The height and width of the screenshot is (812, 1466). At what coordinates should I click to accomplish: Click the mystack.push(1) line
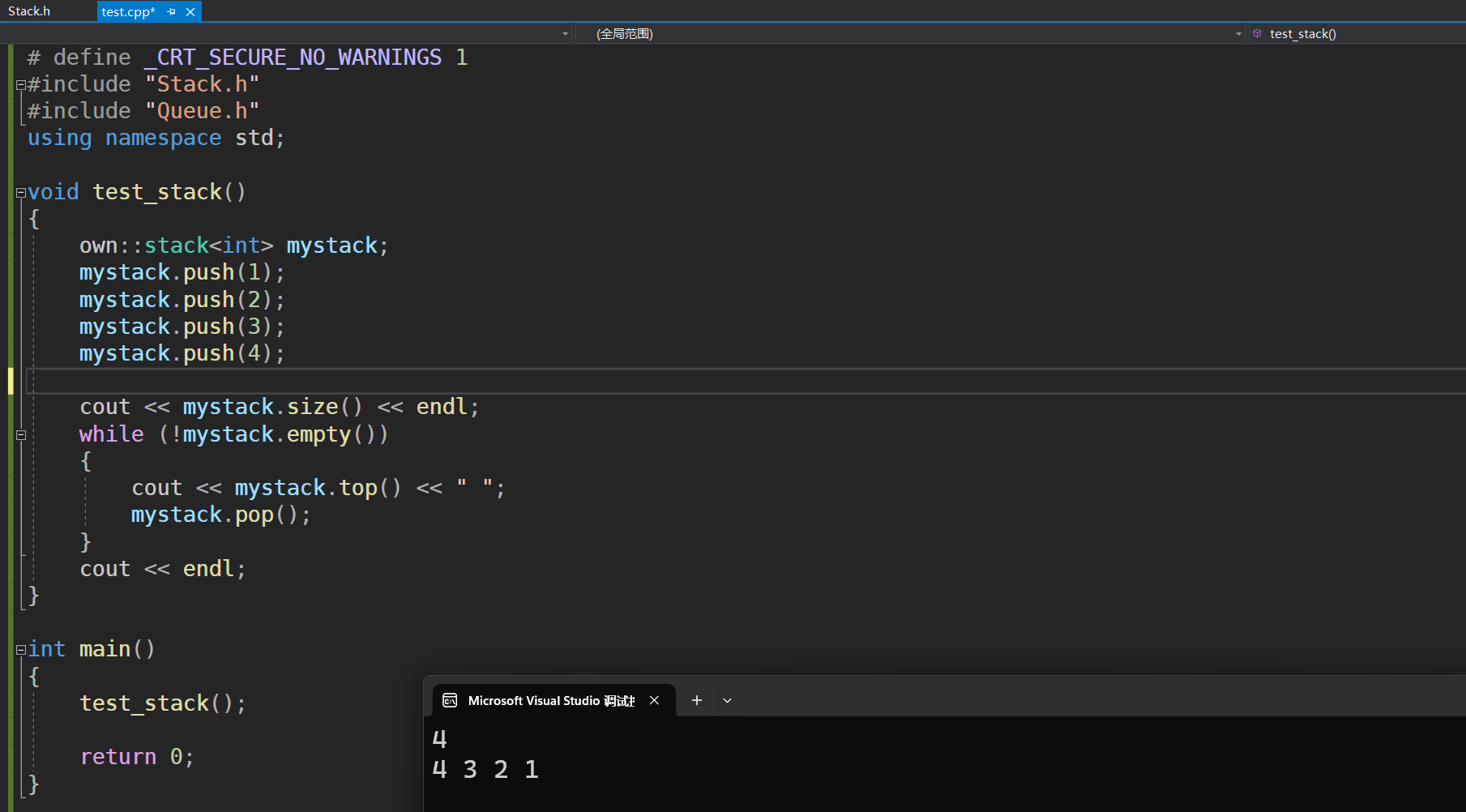click(182, 272)
